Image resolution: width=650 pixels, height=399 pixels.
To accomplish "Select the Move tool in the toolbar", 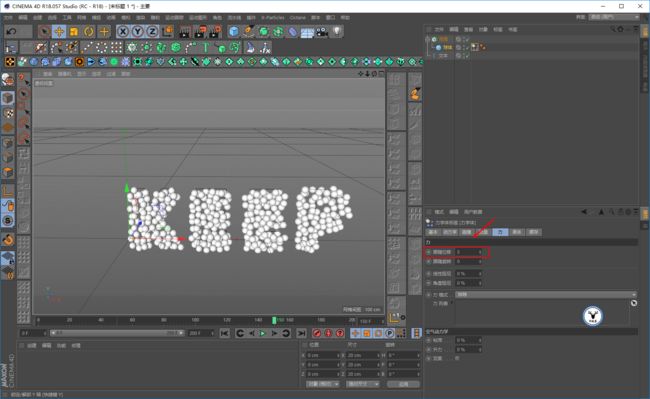I will (59, 31).
